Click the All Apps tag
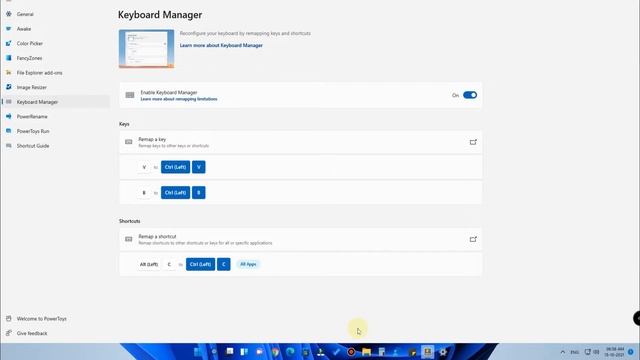 248,264
